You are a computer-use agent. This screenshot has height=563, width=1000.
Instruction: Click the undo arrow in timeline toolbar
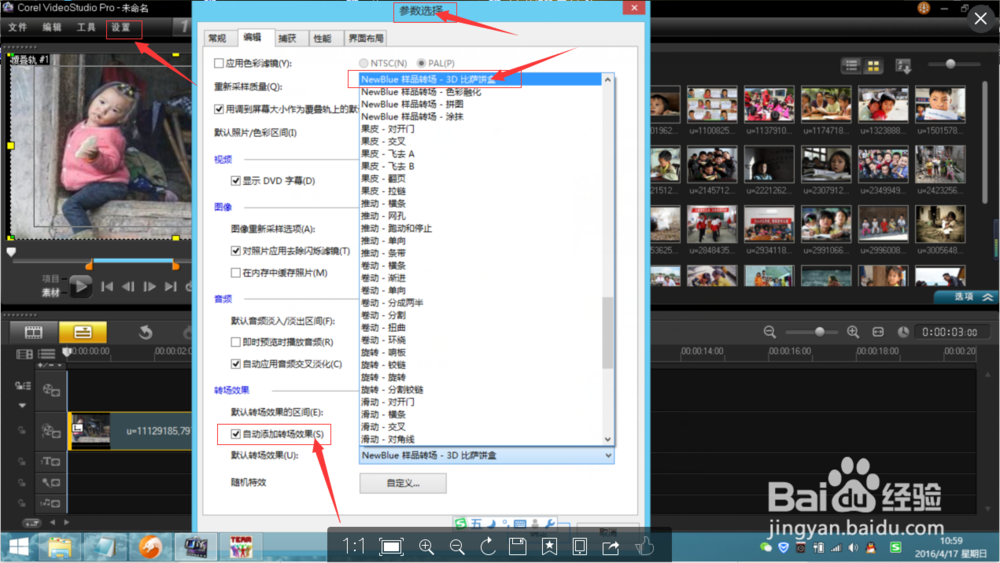145,332
